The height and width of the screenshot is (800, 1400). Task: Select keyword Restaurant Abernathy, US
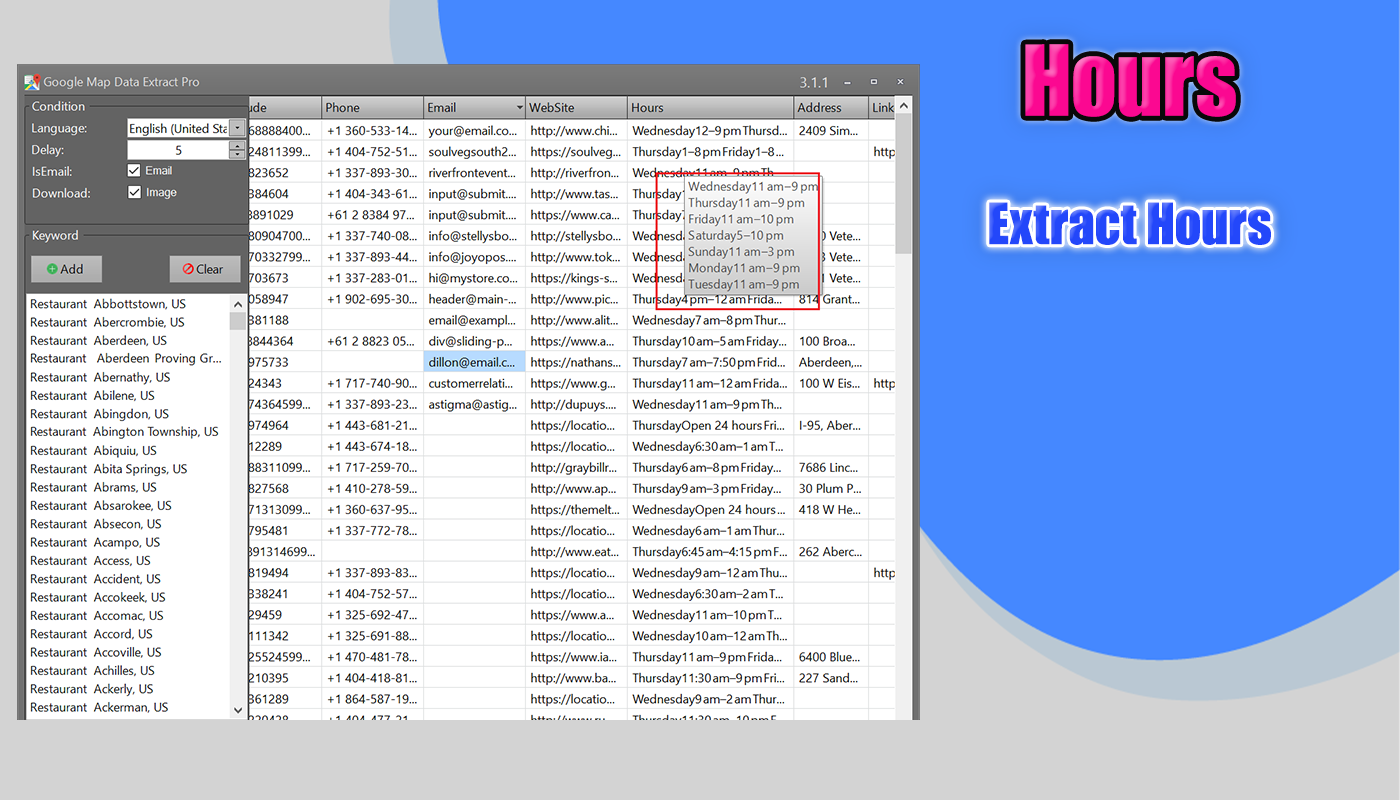pos(100,377)
